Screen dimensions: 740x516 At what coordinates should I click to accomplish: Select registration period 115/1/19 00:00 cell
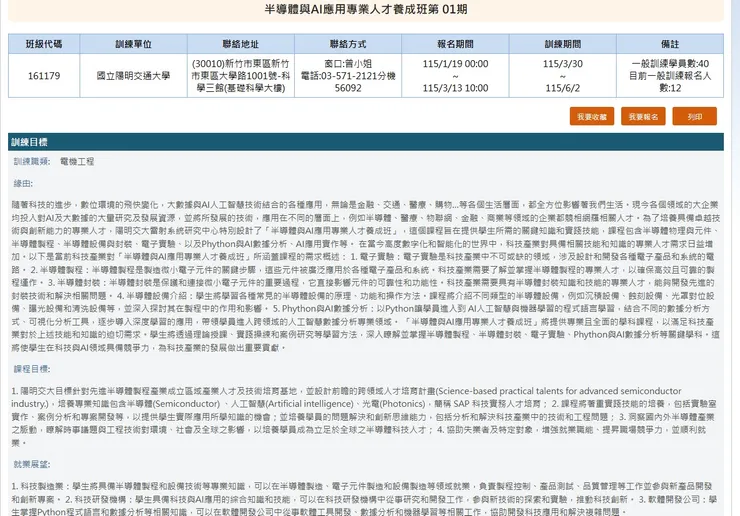click(455, 76)
